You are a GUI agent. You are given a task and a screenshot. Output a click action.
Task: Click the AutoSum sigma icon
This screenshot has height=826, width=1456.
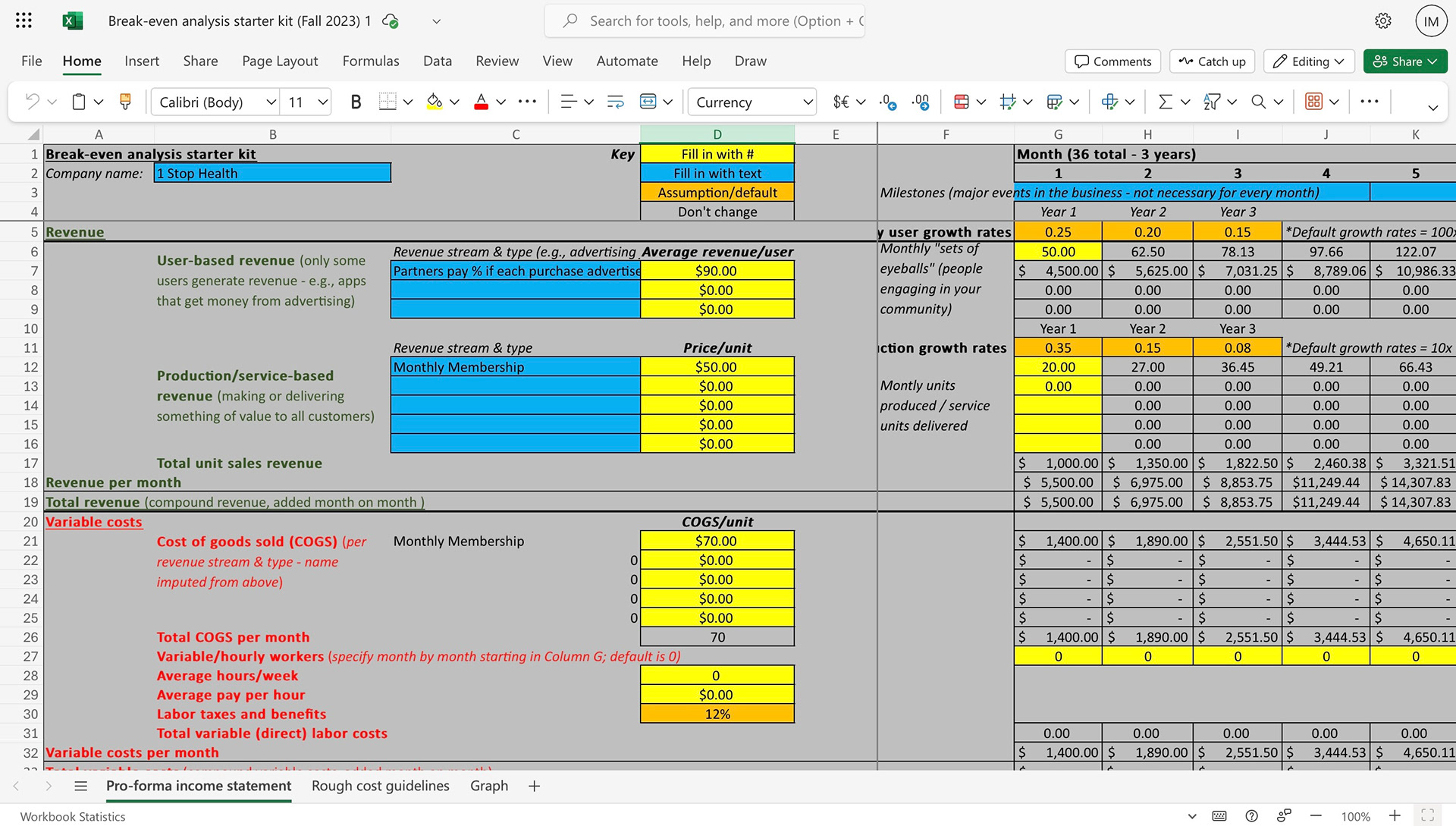[x=1166, y=102]
